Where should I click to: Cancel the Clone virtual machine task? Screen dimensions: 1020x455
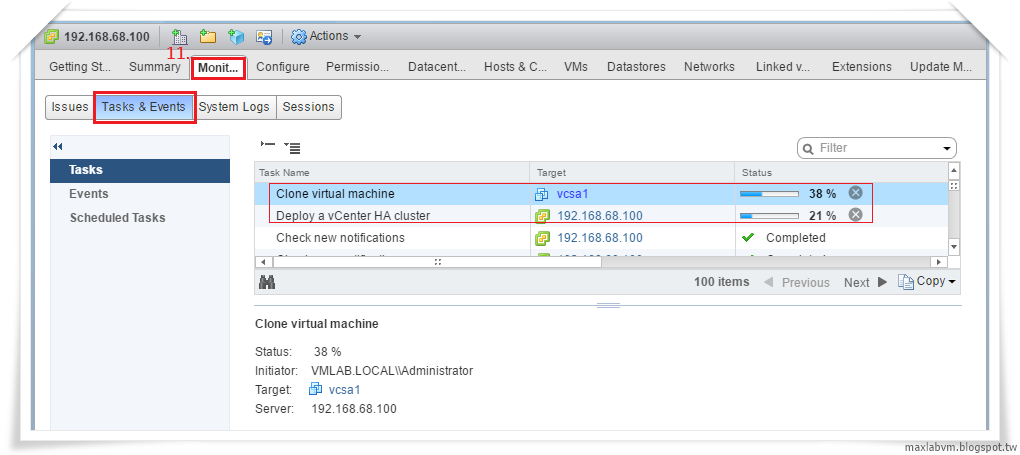(x=855, y=193)
